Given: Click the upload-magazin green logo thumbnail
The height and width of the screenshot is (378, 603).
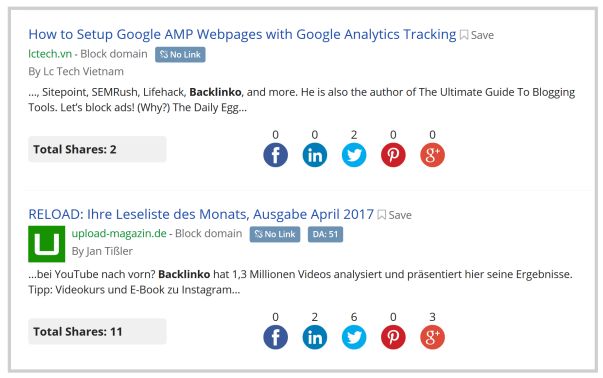Looking at the screenshot, I should [47, 244].
